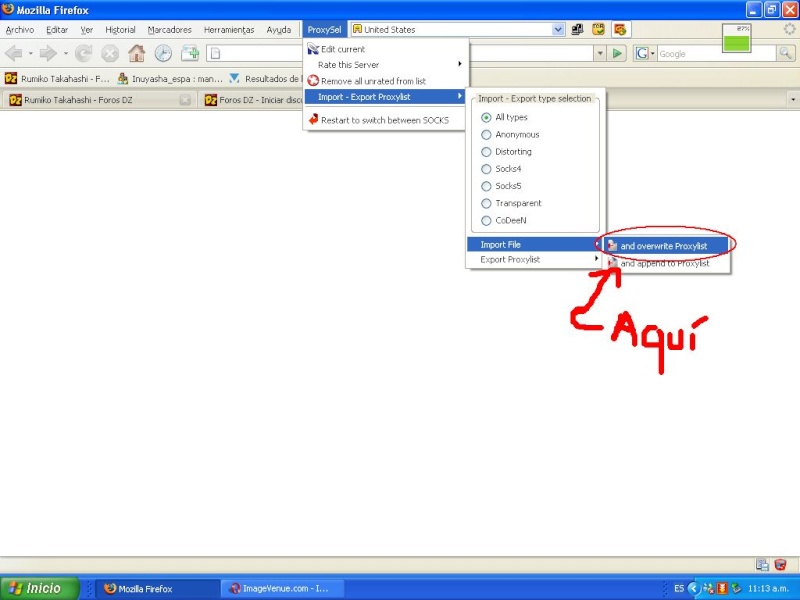The width and height of the screenshot is (800, 600).
Task: Click the ProxySel orange toolbar icon
Action: (620, 30)
